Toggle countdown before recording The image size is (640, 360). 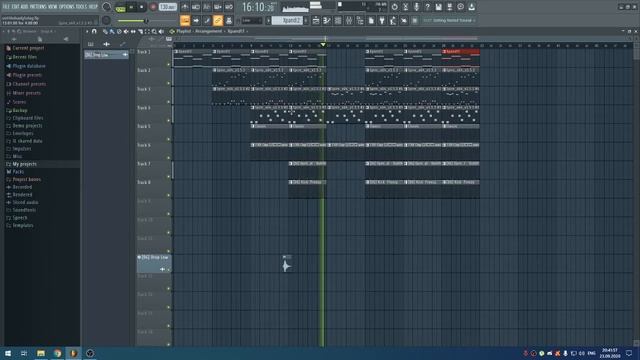pos(207,7)
